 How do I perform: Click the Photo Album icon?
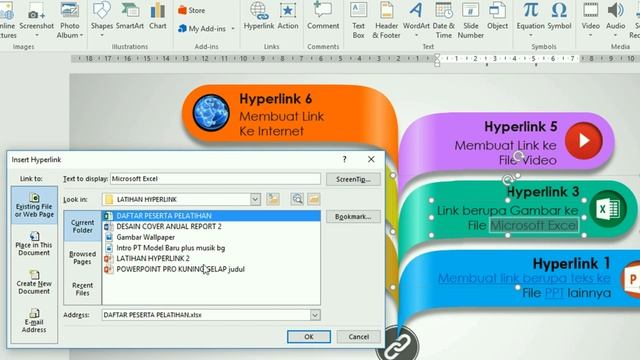pos(70,10)
